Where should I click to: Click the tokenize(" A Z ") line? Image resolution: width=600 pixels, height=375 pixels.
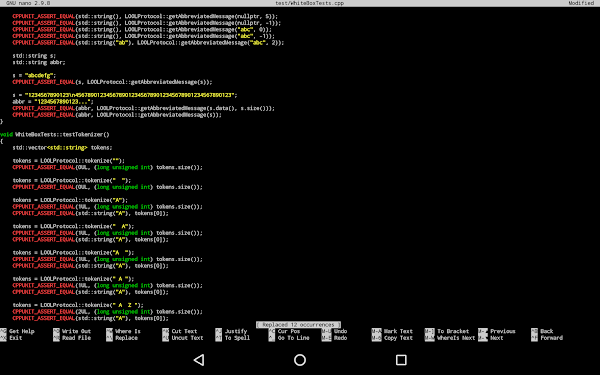coord(78,305)
